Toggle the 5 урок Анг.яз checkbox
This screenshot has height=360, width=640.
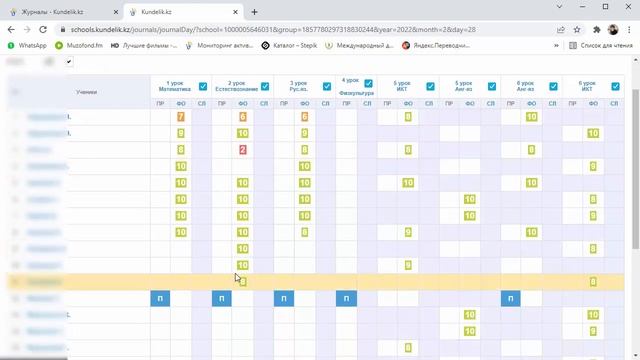click(492, 86)
